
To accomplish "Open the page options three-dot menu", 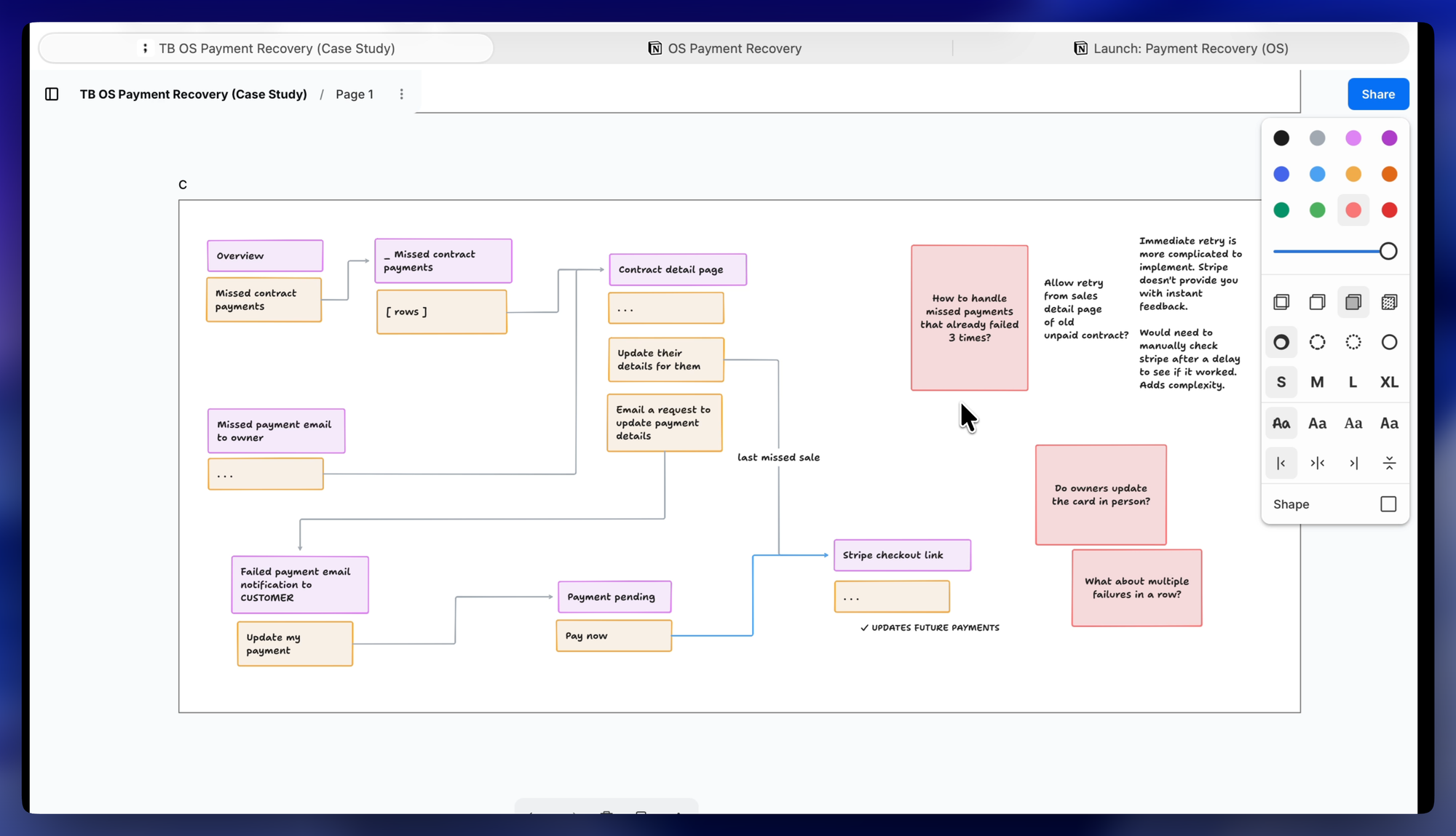I will tap(401, 94).
